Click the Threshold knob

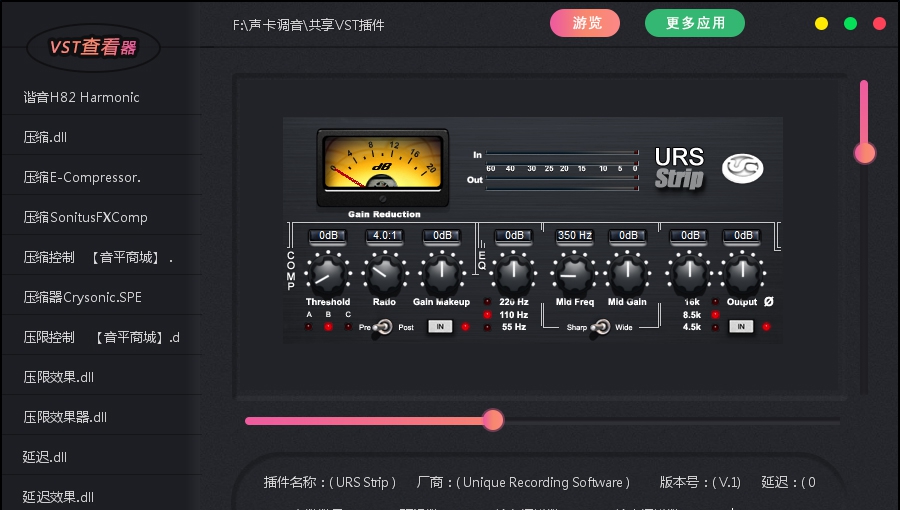328,274
